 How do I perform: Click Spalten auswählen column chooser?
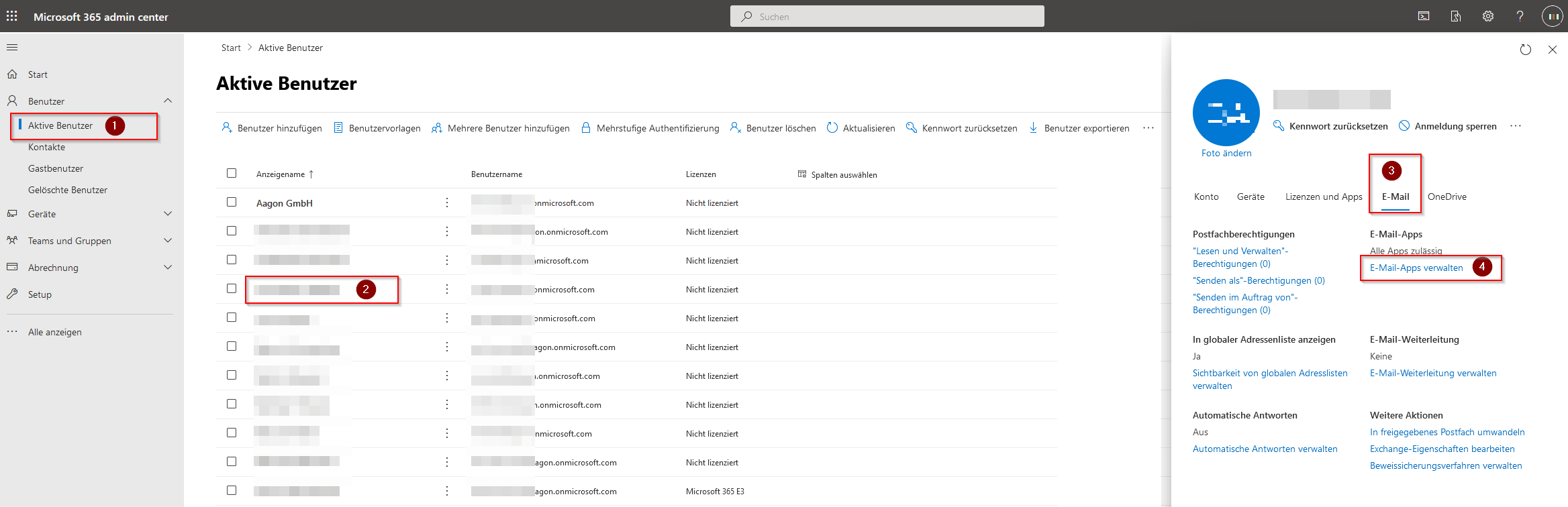837,174
